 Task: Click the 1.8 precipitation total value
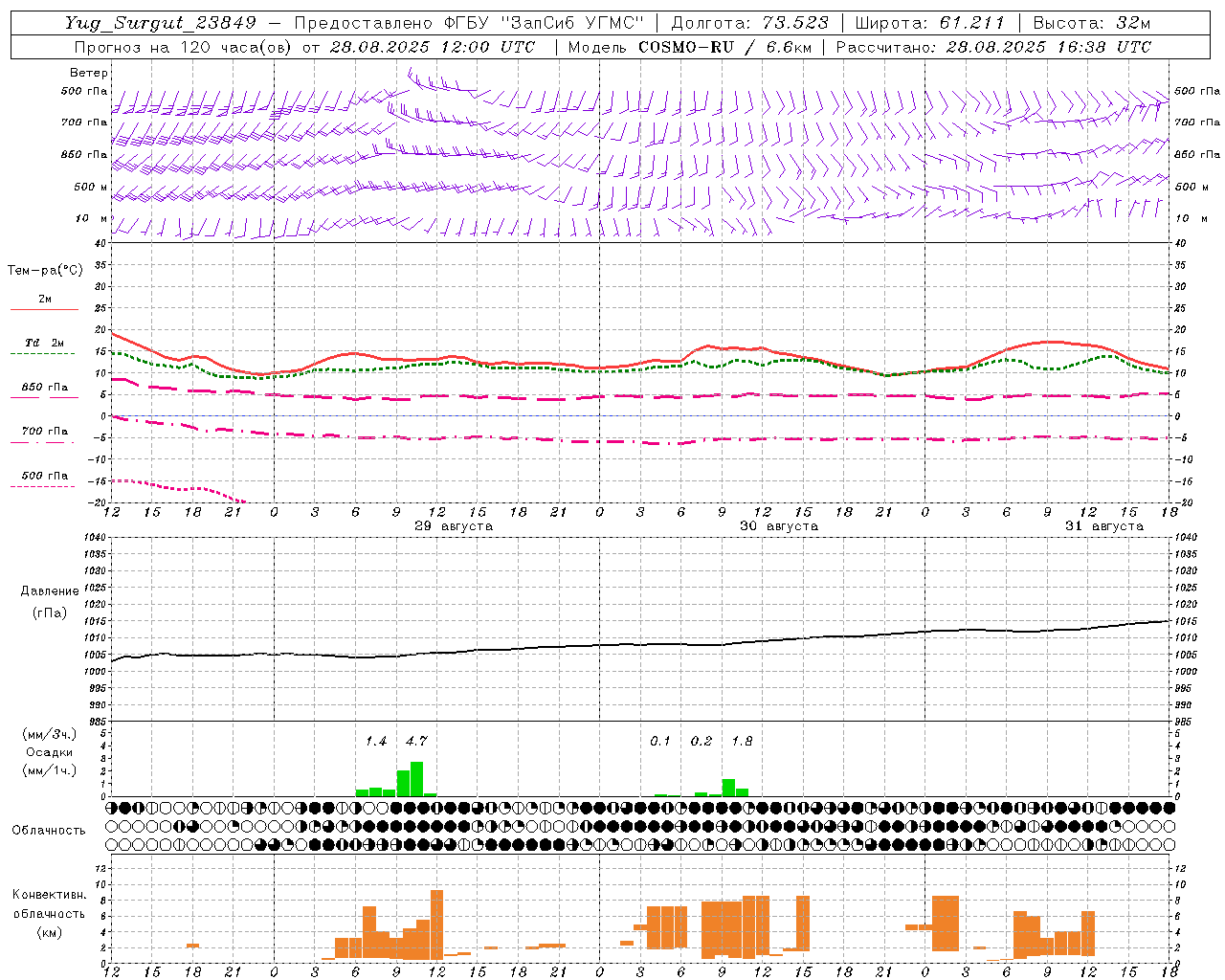pyautogui.click(x=742, y=741)
